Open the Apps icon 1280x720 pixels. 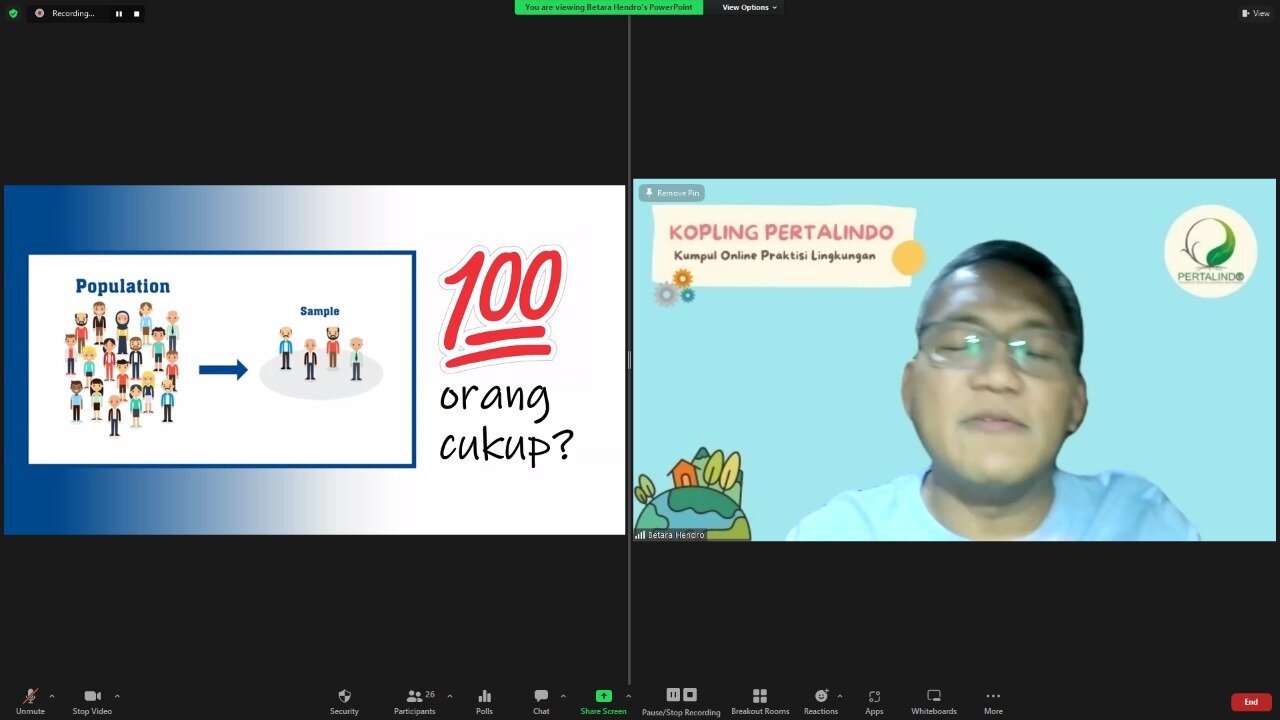pos(874,697)
